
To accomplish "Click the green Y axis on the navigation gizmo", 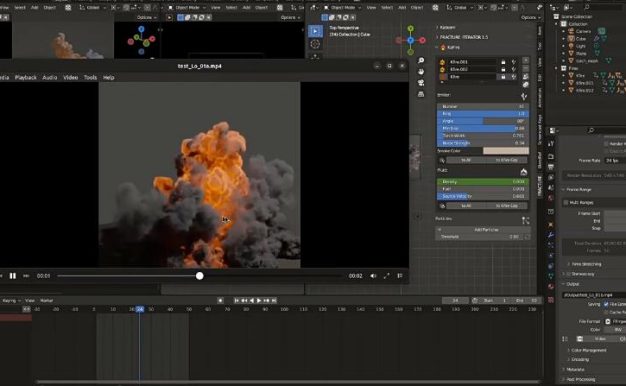I will coord(410,28).
